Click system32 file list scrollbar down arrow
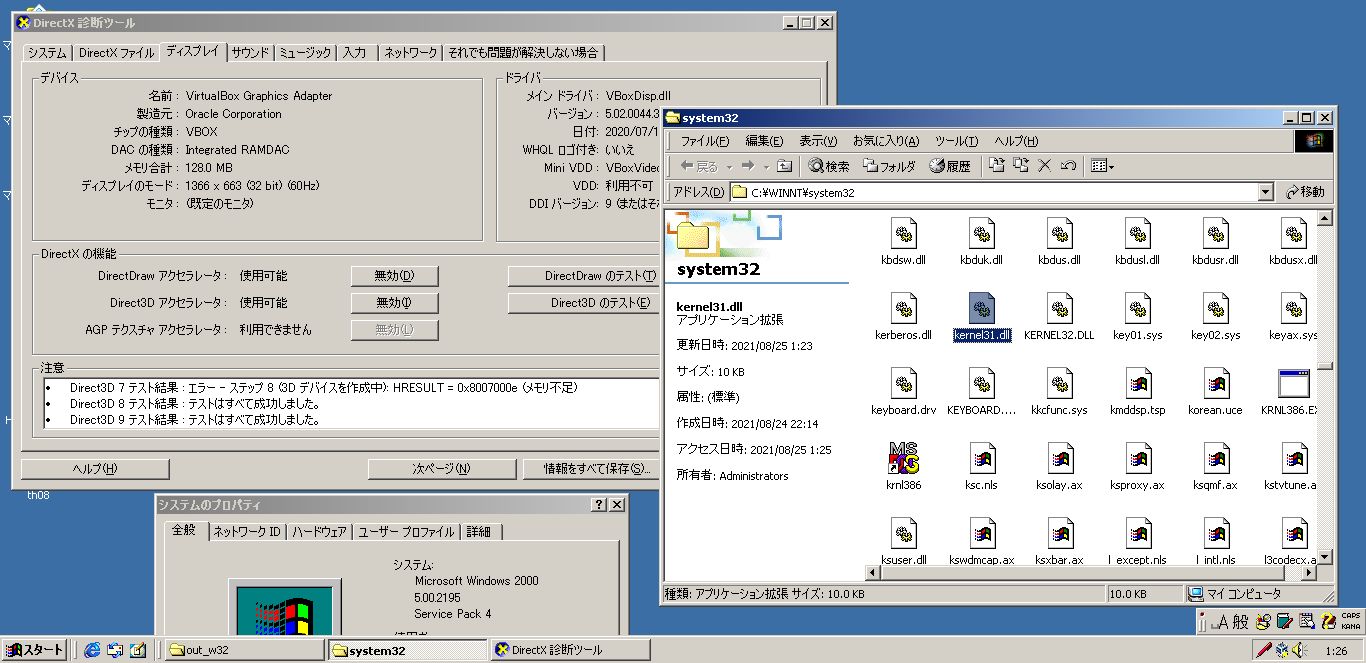 (x=1325, y=557)
